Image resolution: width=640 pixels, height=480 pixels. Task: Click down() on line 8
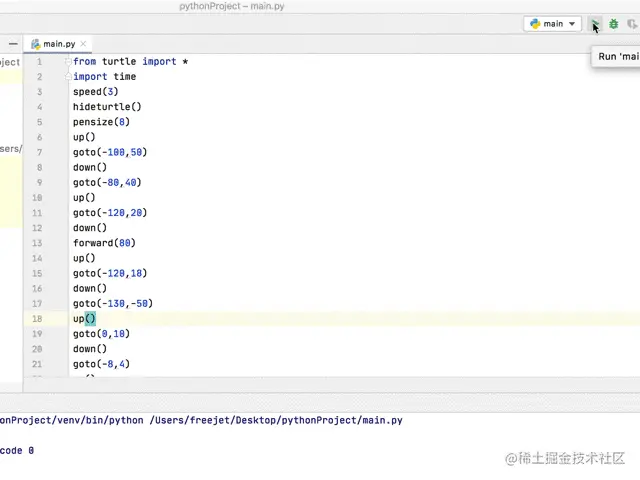coord(90,167)
